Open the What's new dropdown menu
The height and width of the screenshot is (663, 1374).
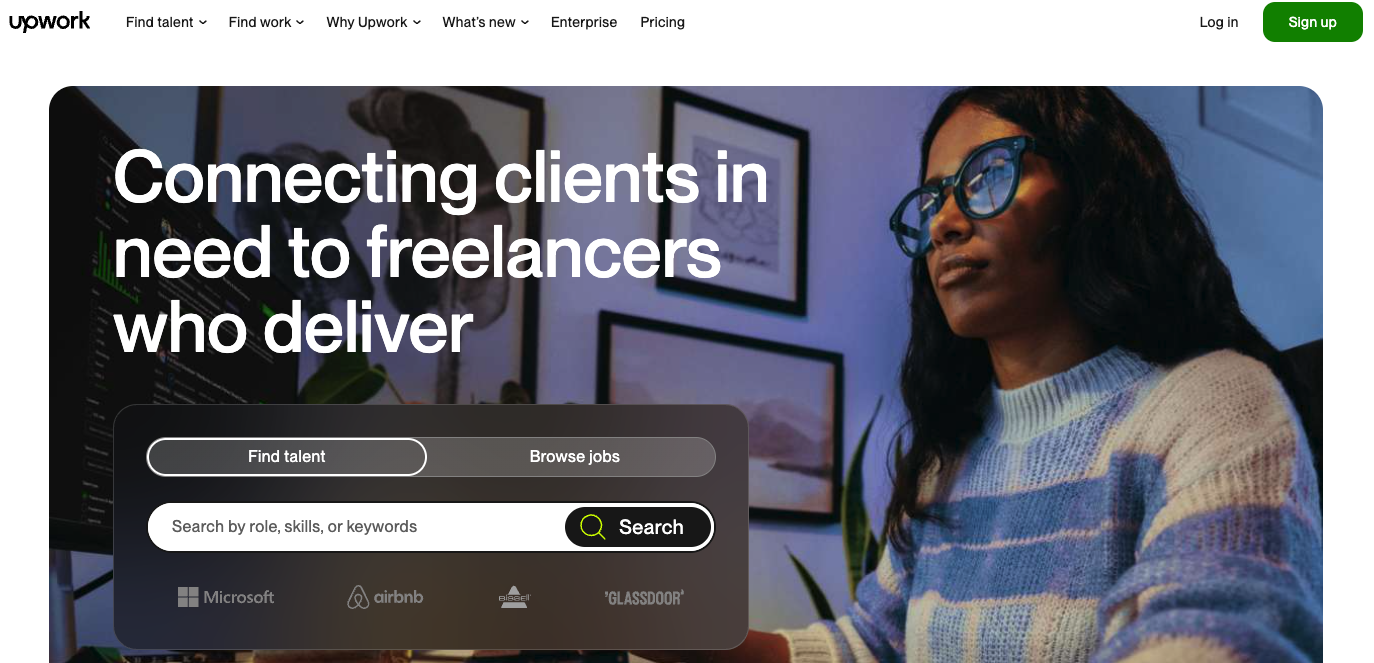click(x=485, y=22)
